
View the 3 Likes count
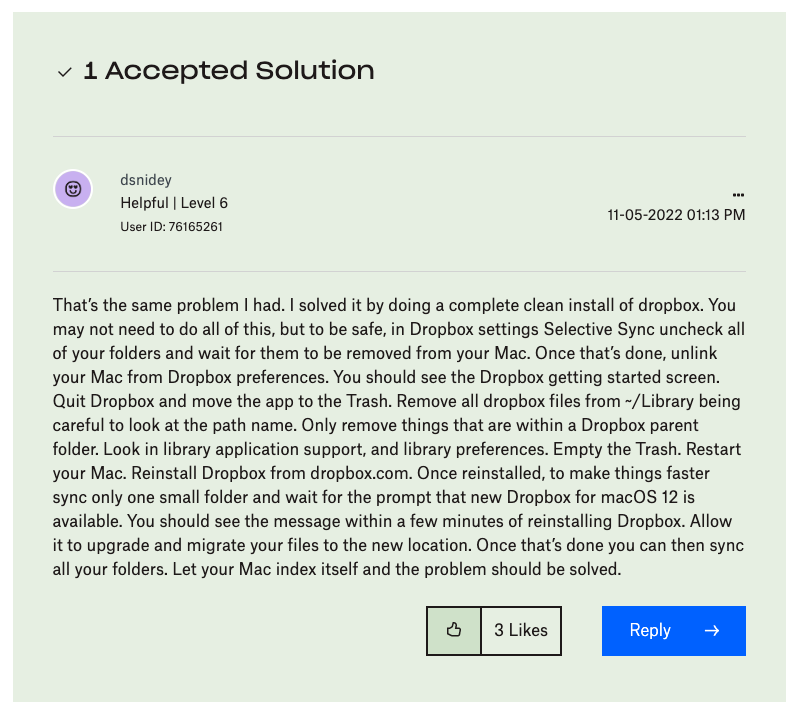(x=521, y=630)
